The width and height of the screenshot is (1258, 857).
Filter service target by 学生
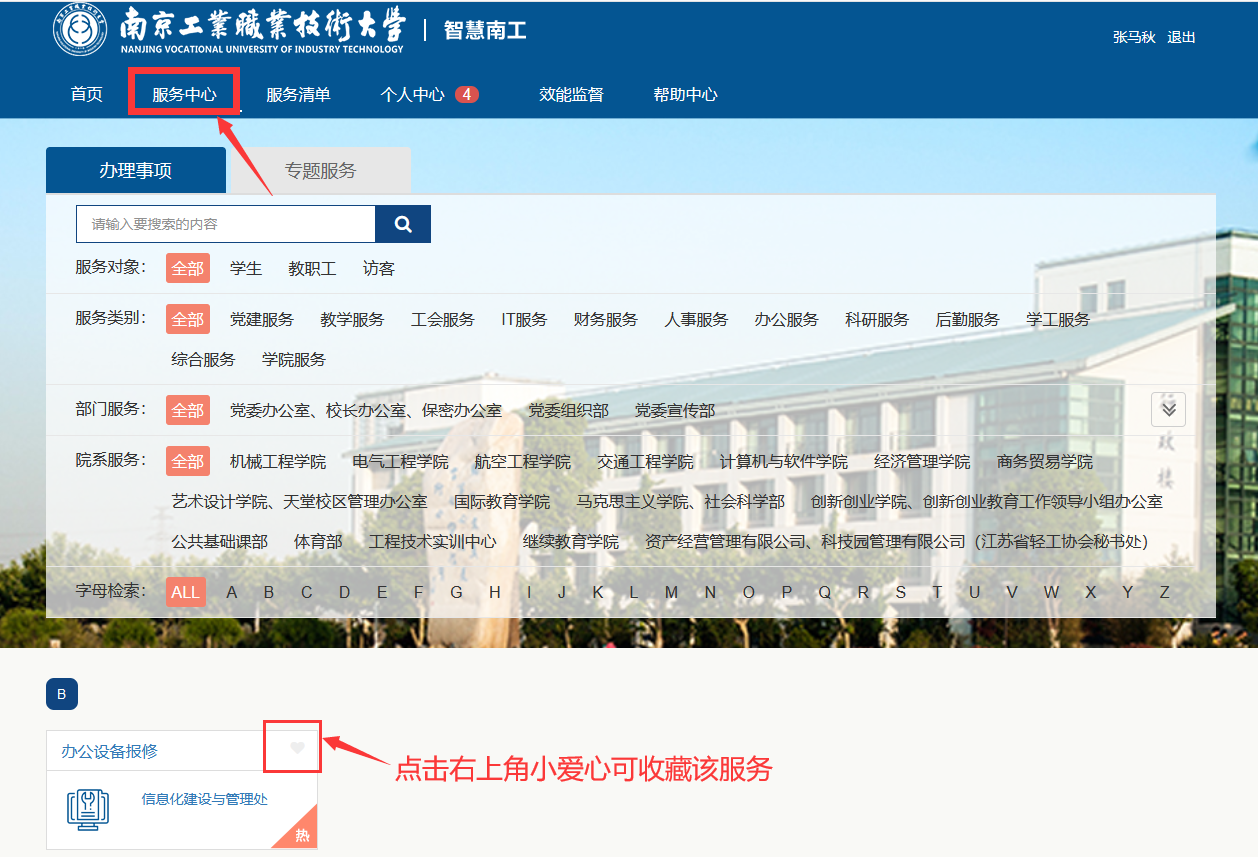click(x=246, y=268)
